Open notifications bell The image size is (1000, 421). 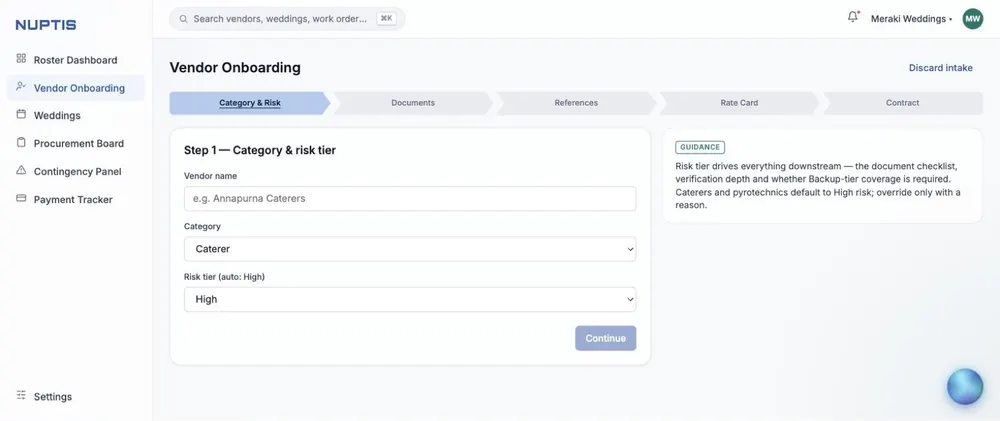pos(853,17)
